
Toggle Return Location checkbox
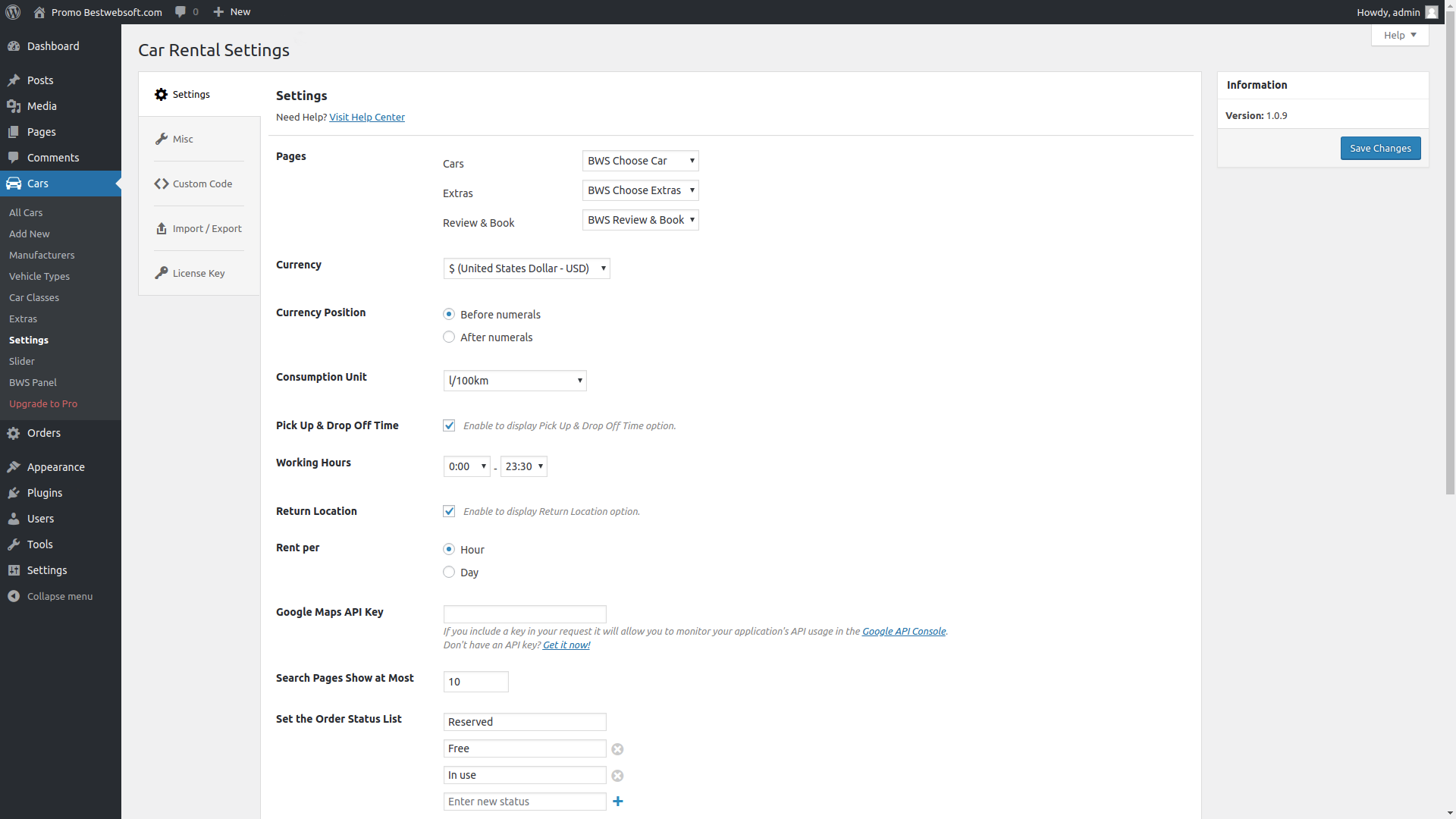449,511
